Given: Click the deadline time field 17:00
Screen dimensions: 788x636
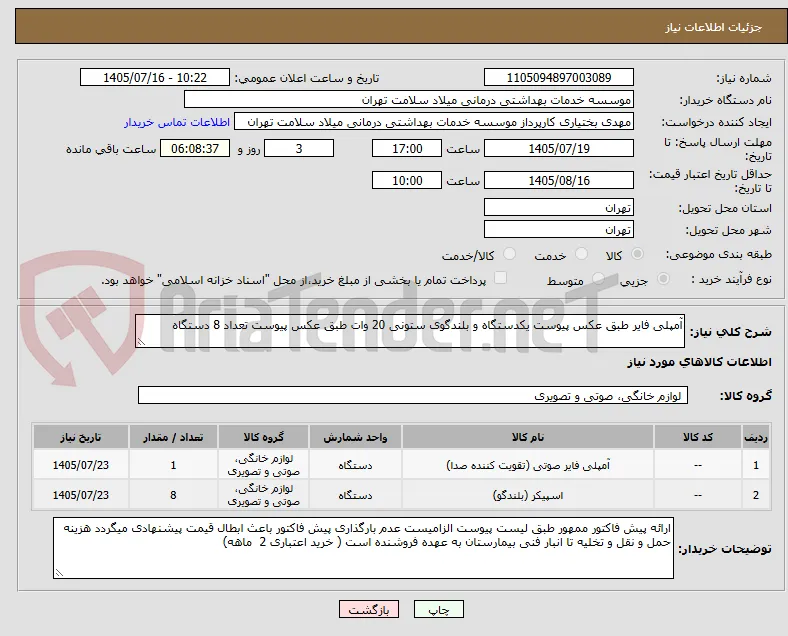Looking at the screenshot, I should pyautogui.click(x=407, y=148).
